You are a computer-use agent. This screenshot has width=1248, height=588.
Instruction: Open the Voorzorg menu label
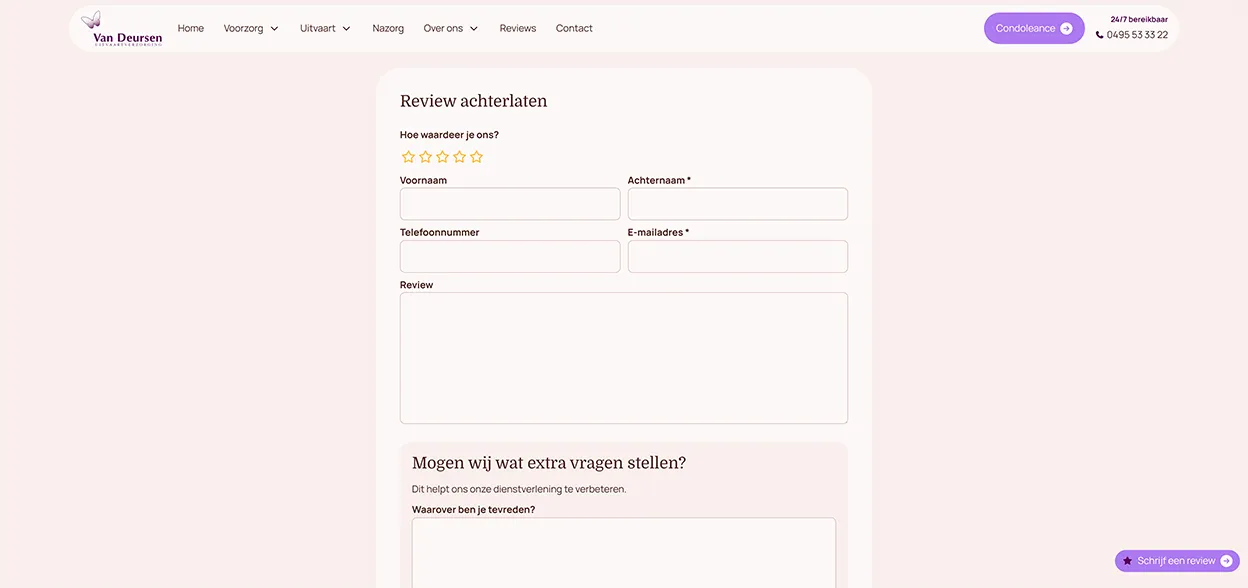[243, 29]
